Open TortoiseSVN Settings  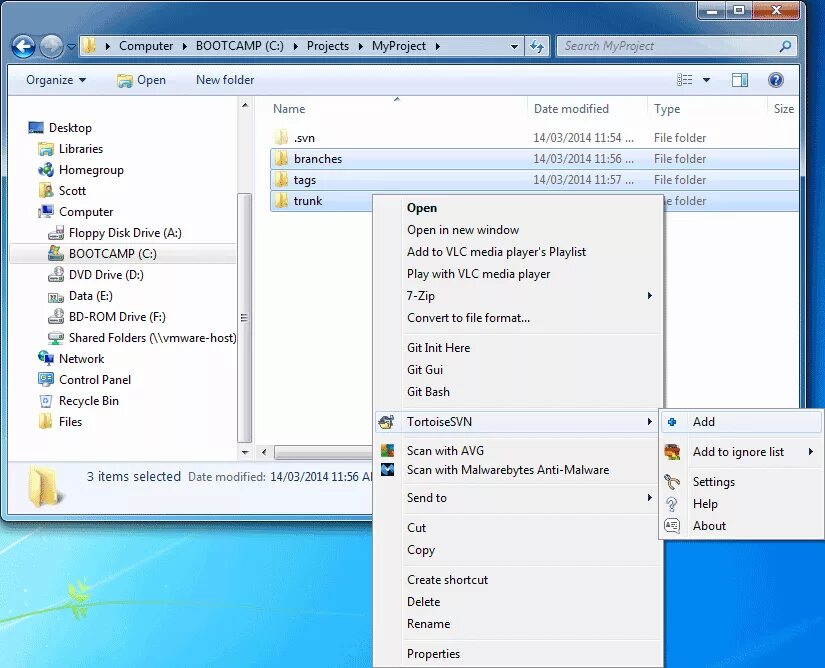(714, 481)
